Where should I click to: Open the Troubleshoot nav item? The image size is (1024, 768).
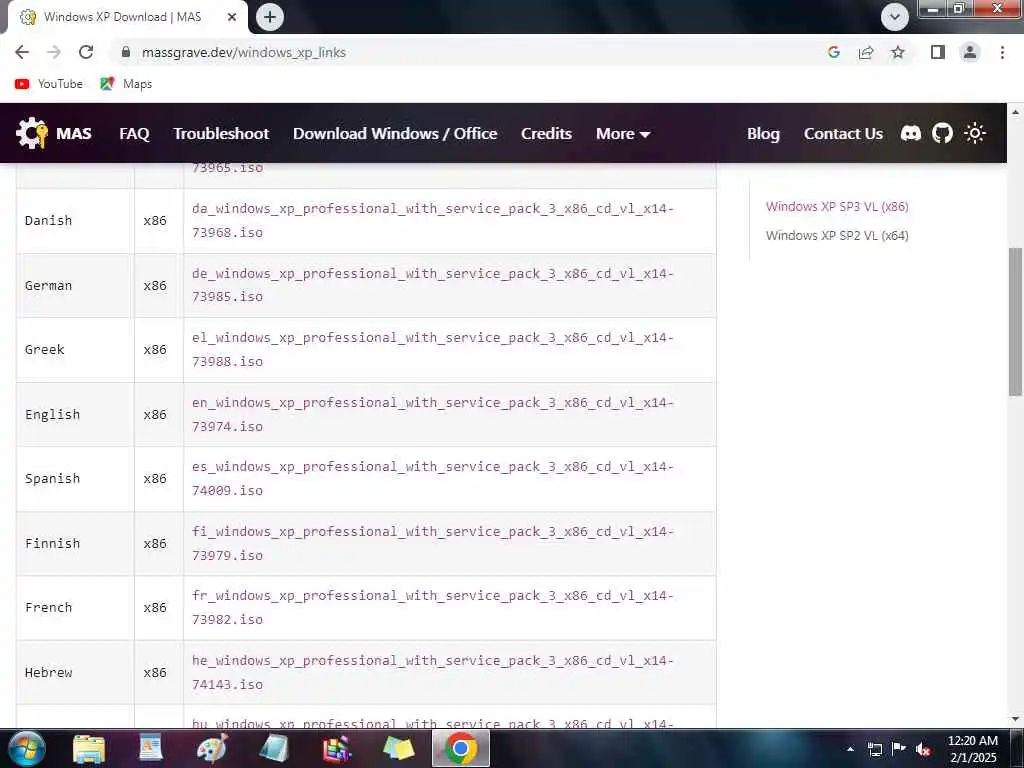tap(221, 133)
